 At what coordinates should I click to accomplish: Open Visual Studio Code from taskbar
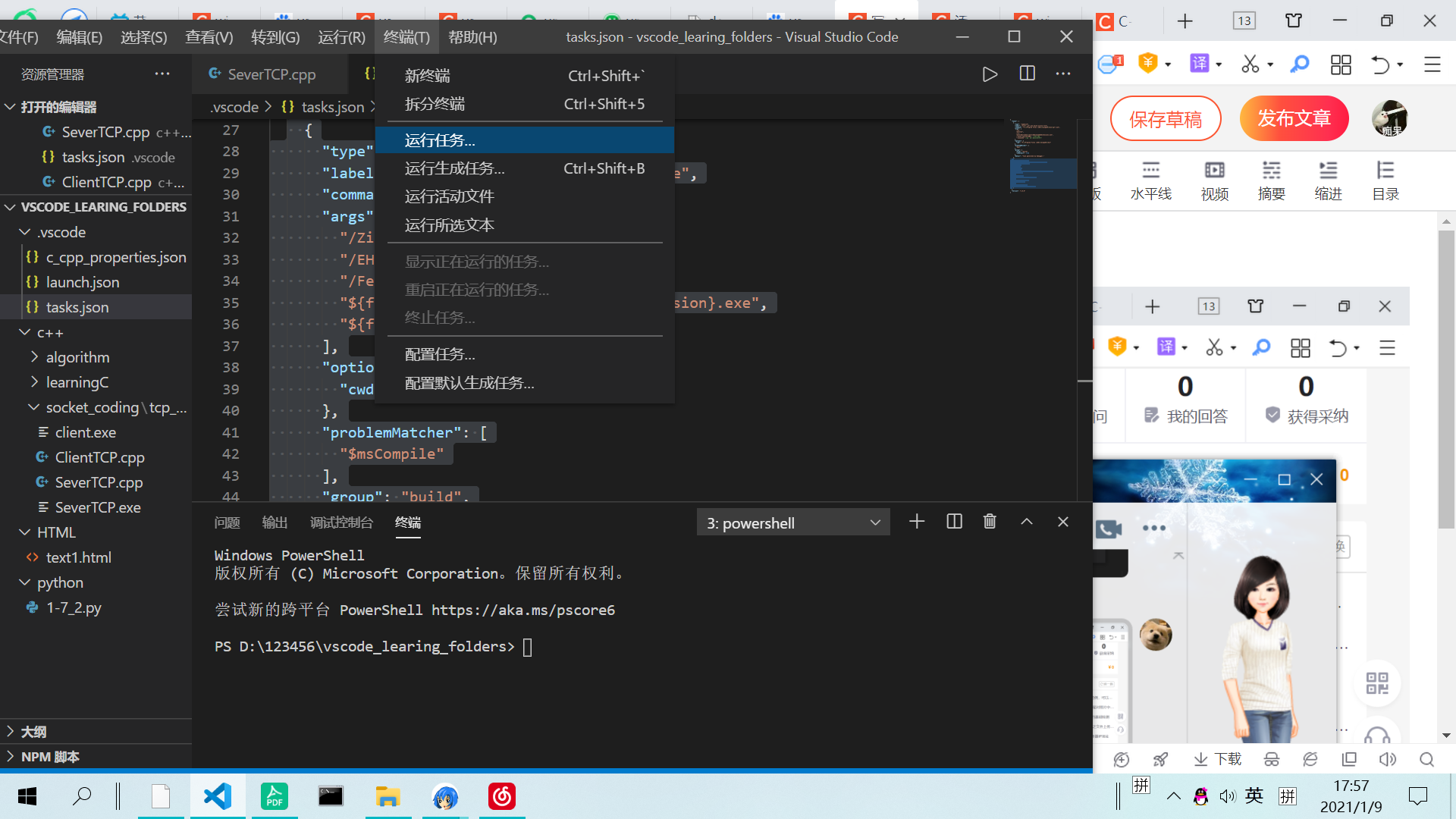[218, 796]
